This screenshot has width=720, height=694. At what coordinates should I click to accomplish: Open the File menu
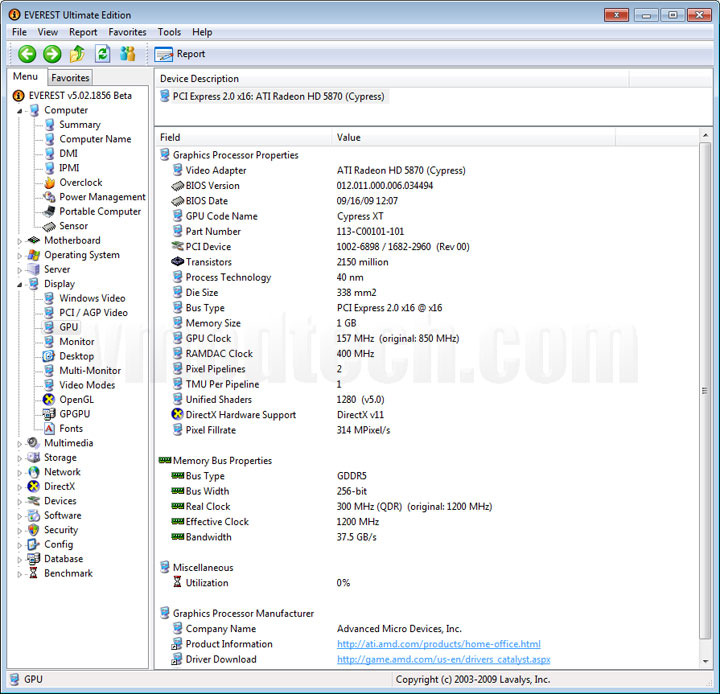[19, 32]
